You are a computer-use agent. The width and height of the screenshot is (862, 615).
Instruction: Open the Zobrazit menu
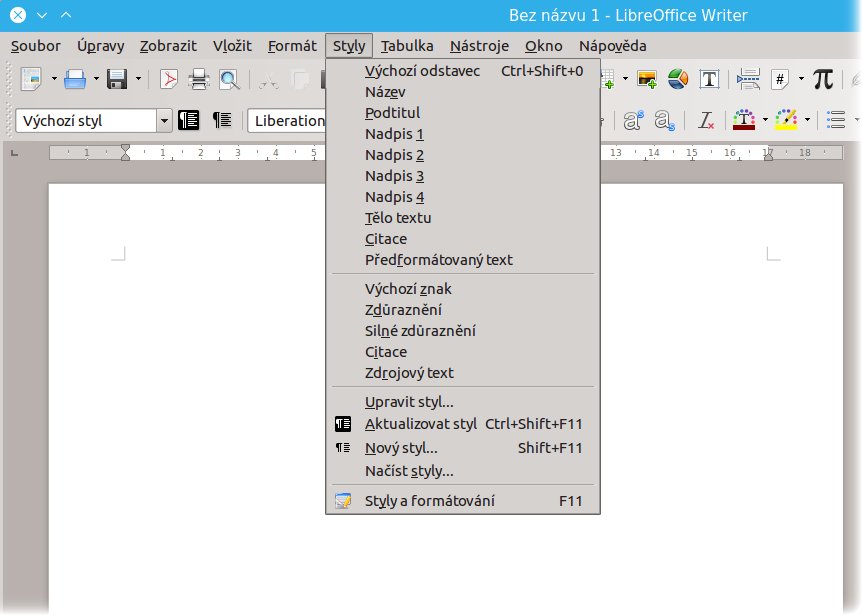tap(168, 46)
